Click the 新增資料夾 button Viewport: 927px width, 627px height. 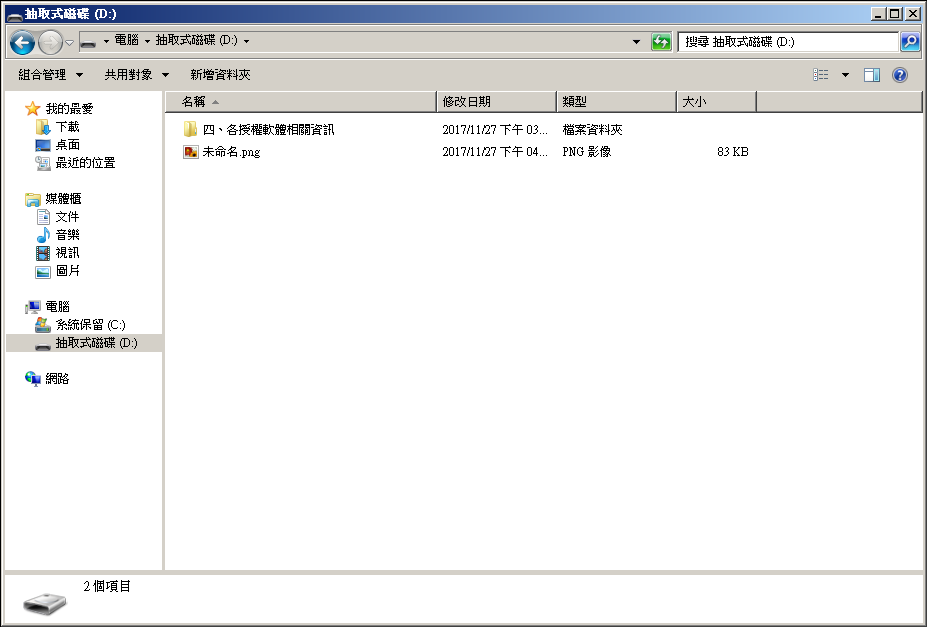point(220,75)
